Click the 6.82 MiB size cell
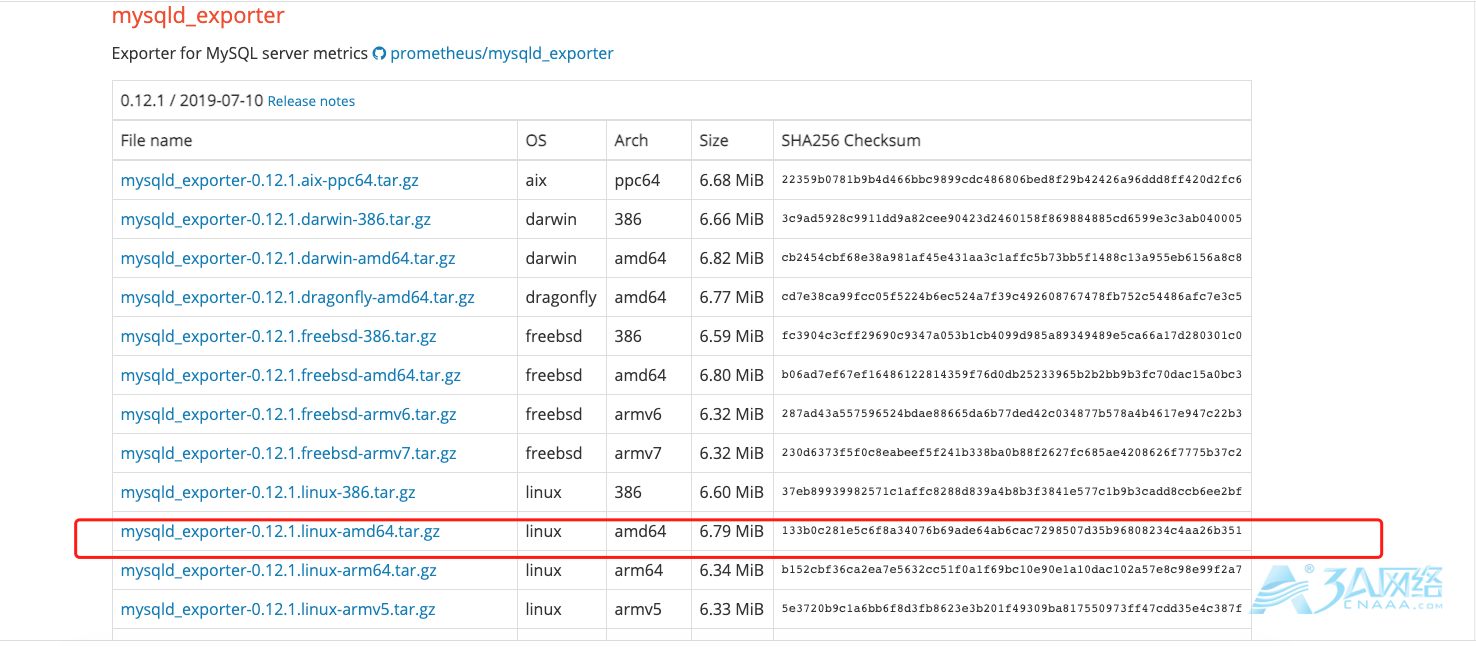1476x647 pixels. point(731,258)
